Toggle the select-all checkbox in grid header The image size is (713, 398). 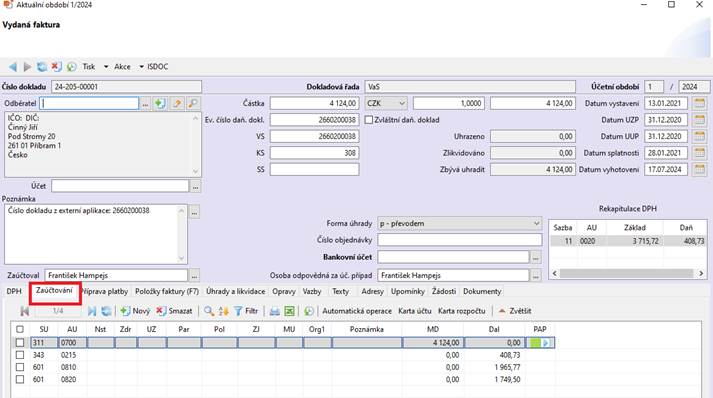pyautogui.click(x=20, y=329)
